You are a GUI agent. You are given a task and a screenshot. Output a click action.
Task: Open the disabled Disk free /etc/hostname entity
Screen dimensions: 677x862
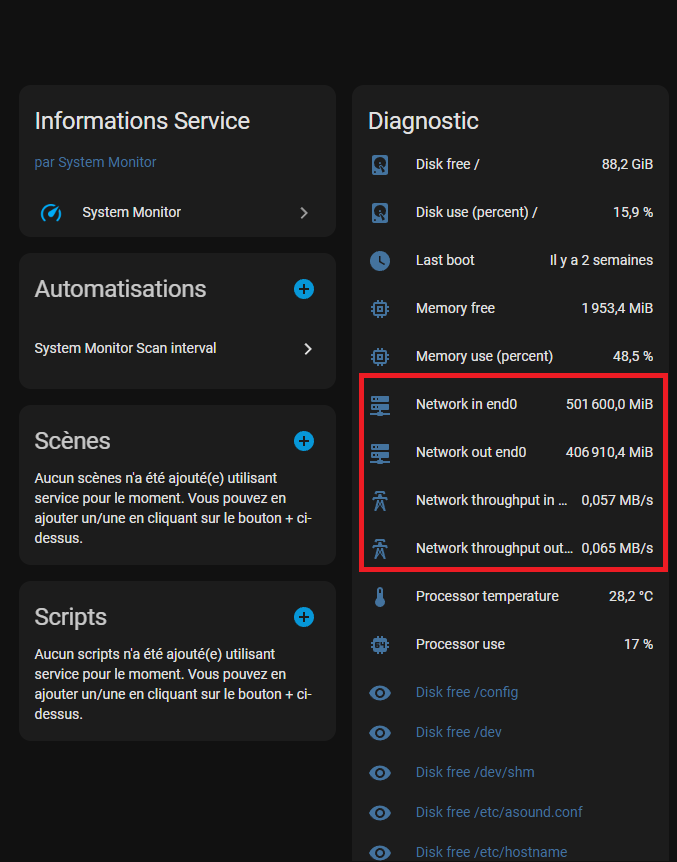[492, 852]
